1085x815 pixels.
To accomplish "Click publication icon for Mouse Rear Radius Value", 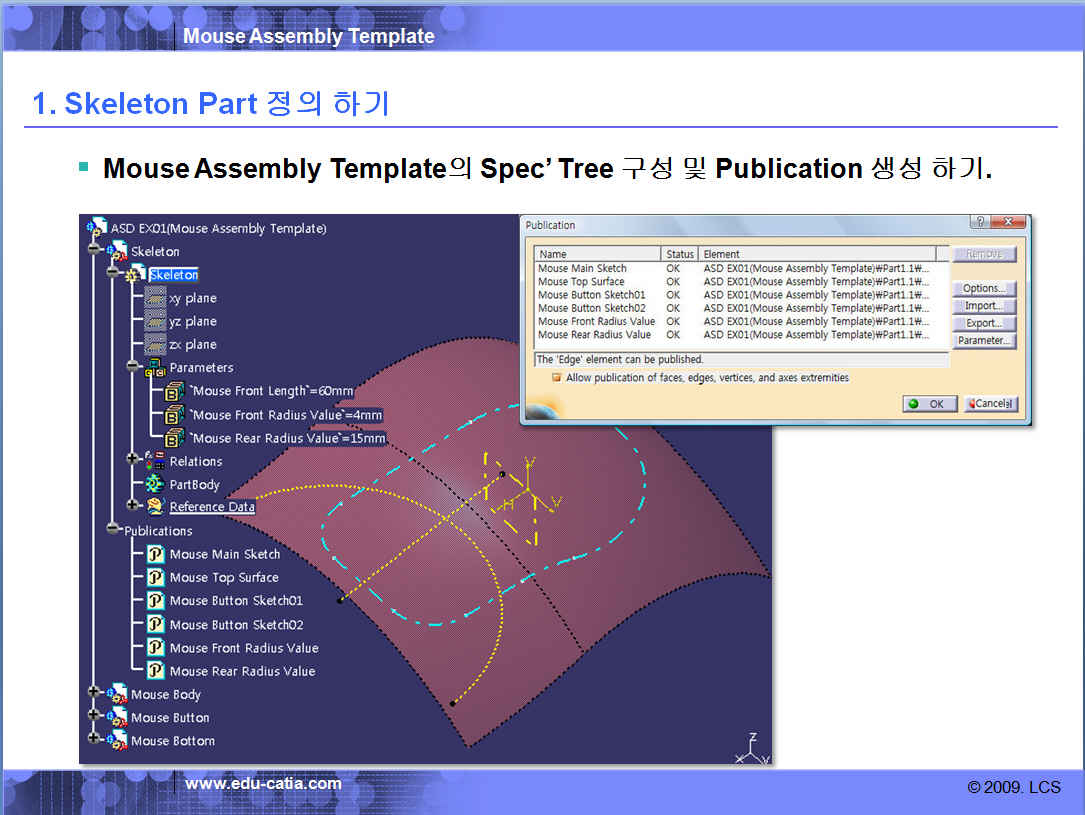I will 156,670.
